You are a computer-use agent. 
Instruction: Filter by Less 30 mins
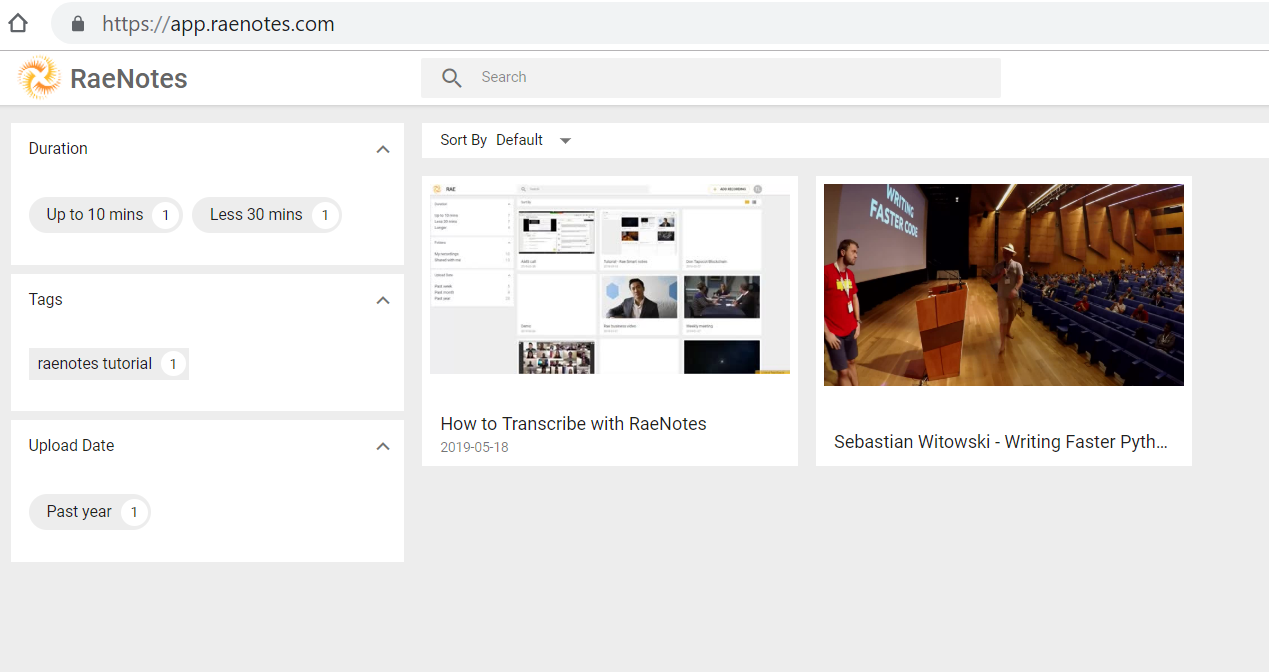267,215
